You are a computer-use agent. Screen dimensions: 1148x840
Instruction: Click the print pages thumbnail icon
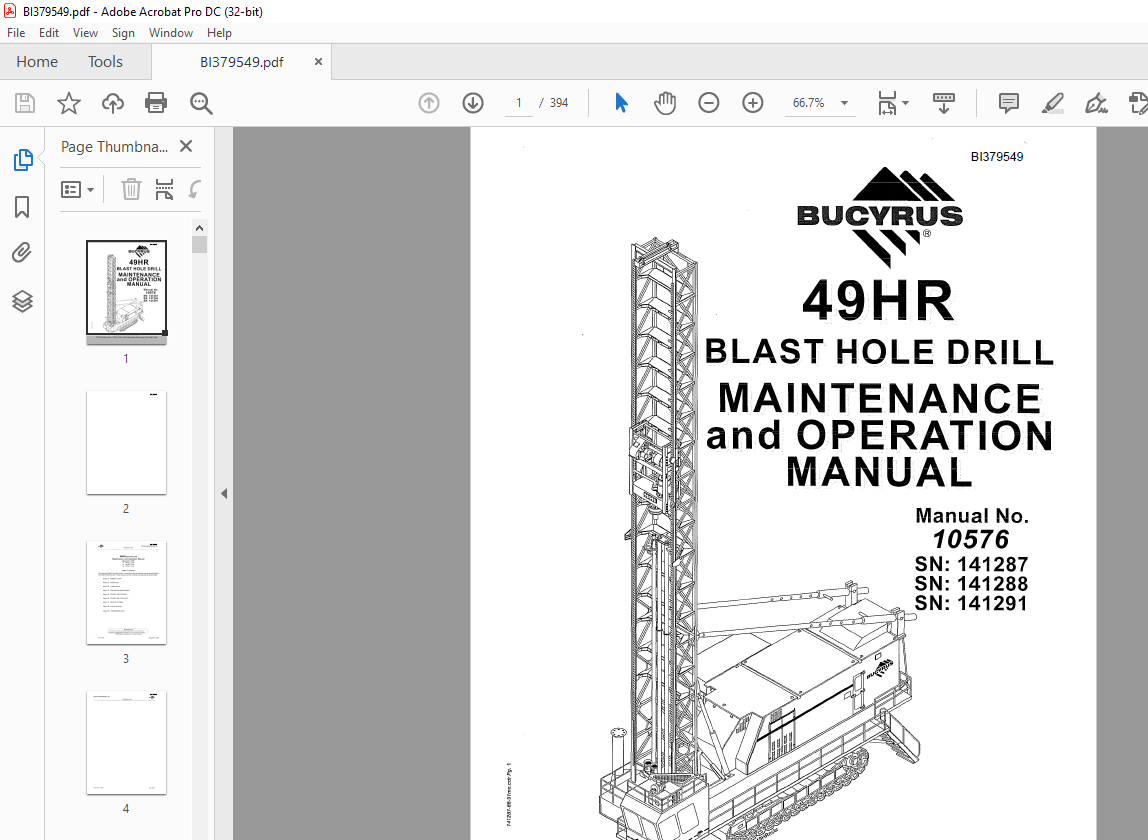click(165, 190)
